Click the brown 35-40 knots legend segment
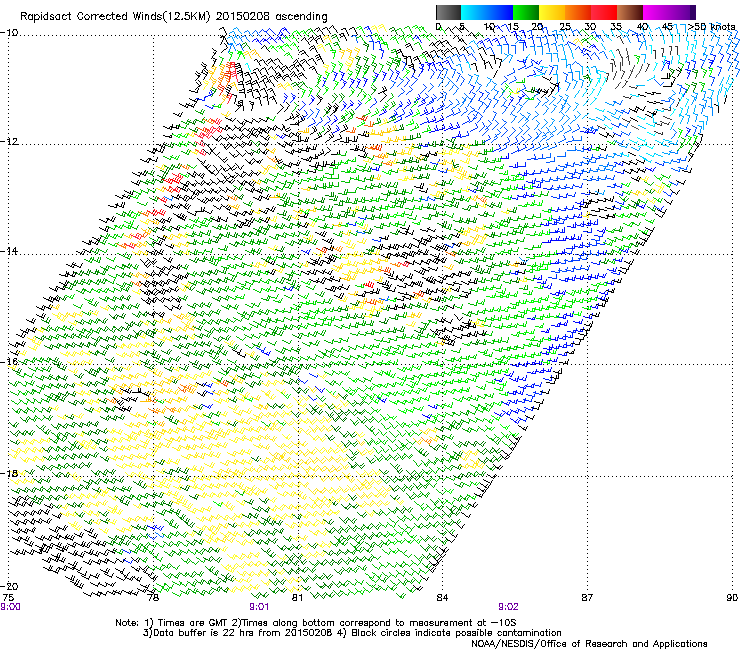The image size is (740, 650). 630,12
